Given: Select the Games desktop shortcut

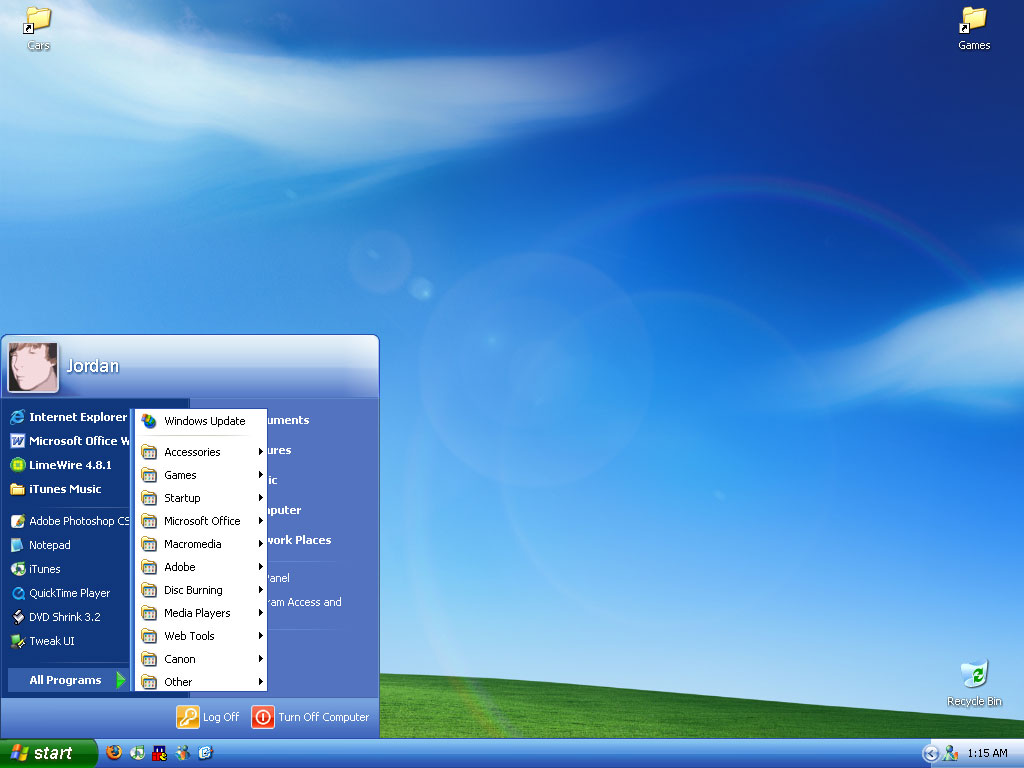Looking at the screenshot, I should (x=974, y=28).
